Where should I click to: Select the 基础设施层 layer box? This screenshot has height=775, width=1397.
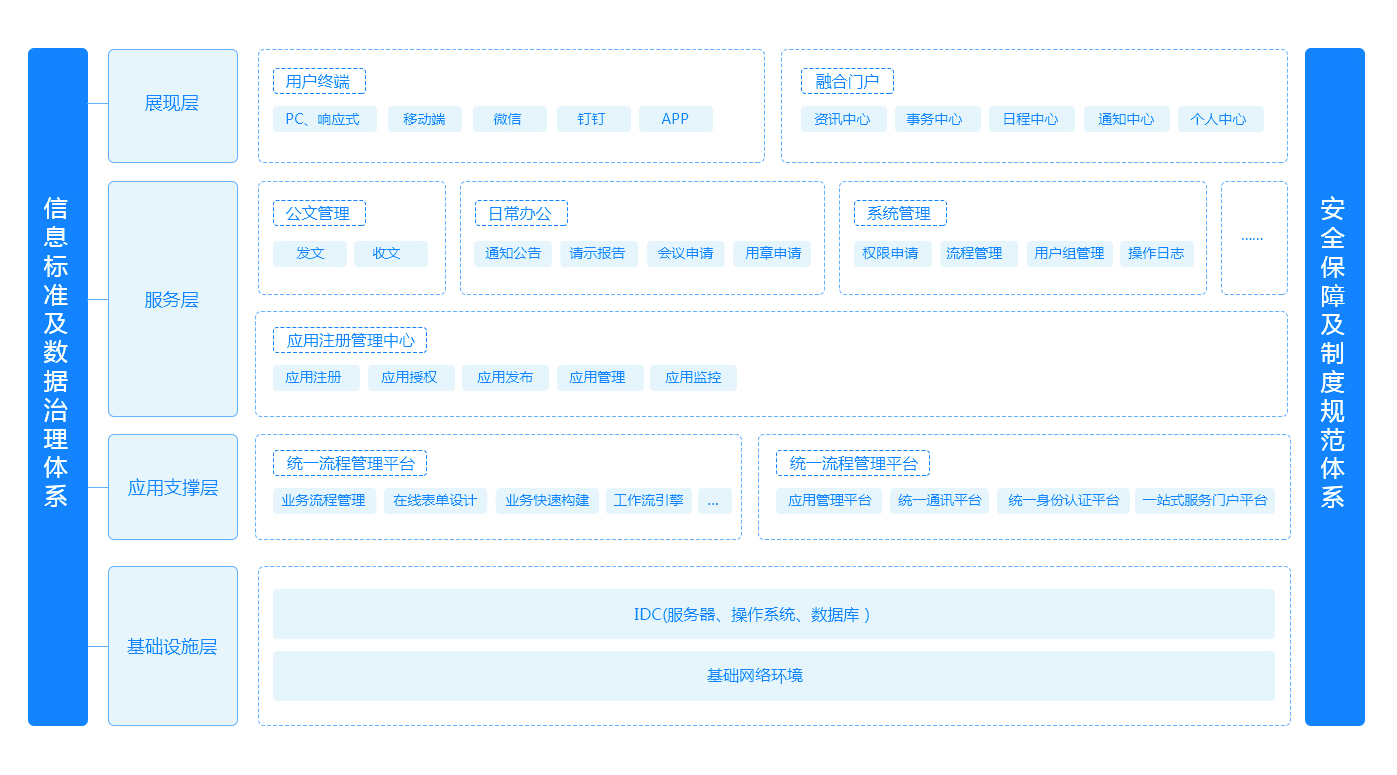172,646
